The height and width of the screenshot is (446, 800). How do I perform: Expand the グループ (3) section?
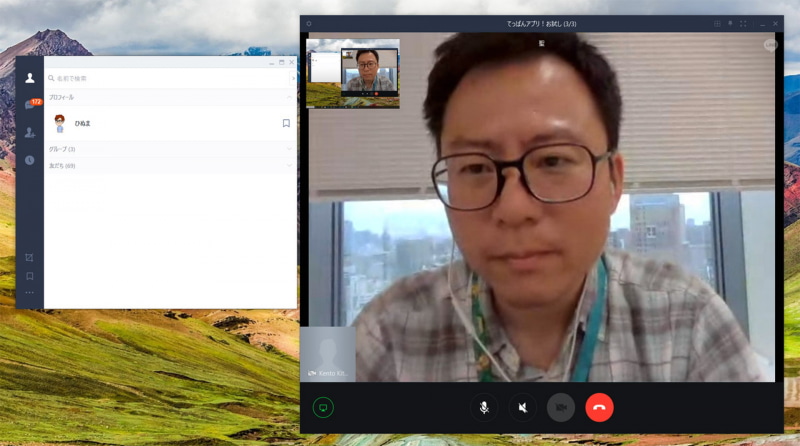point(289,149)
